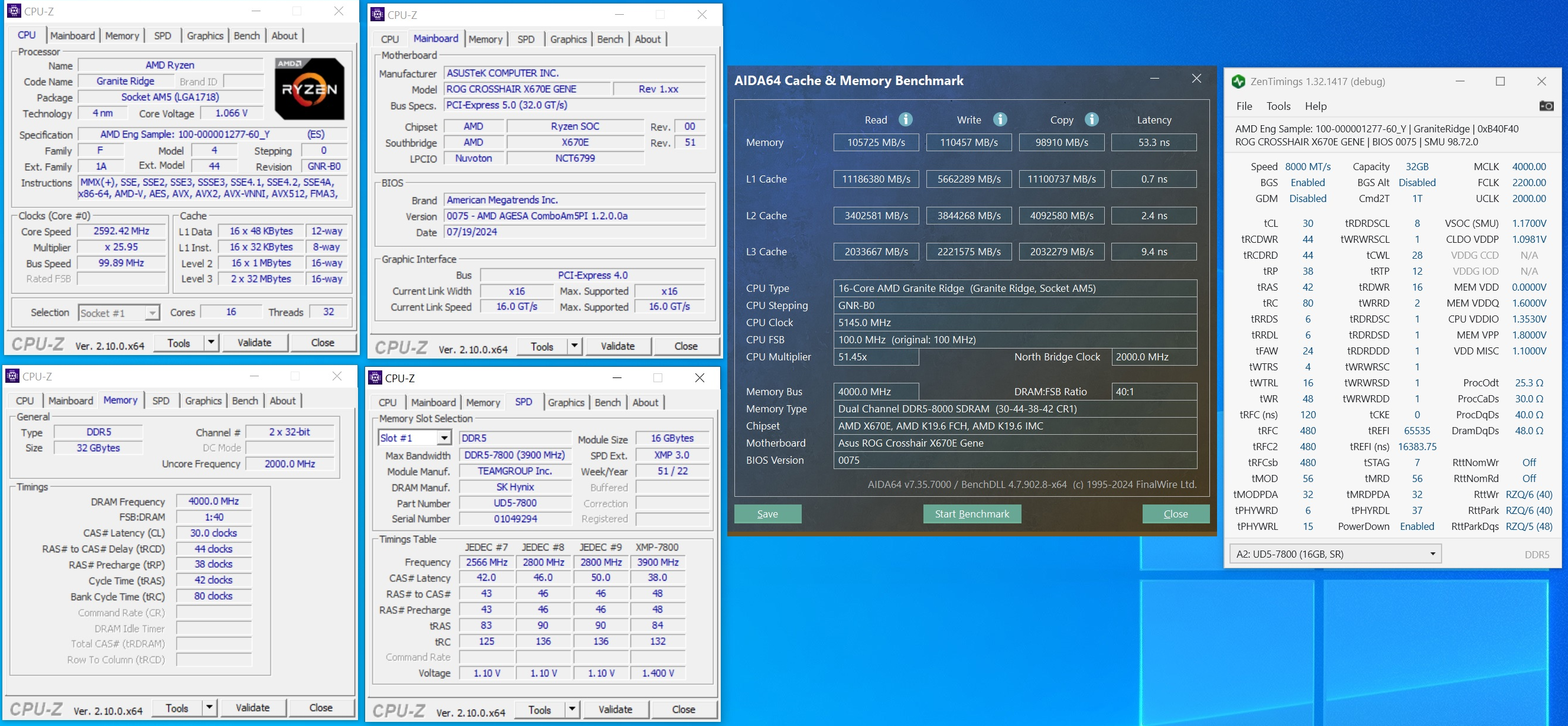Close the AIDA64 window with the X icon
The height and width of the screenshot is (726, 1568).
coord(1196,79)
